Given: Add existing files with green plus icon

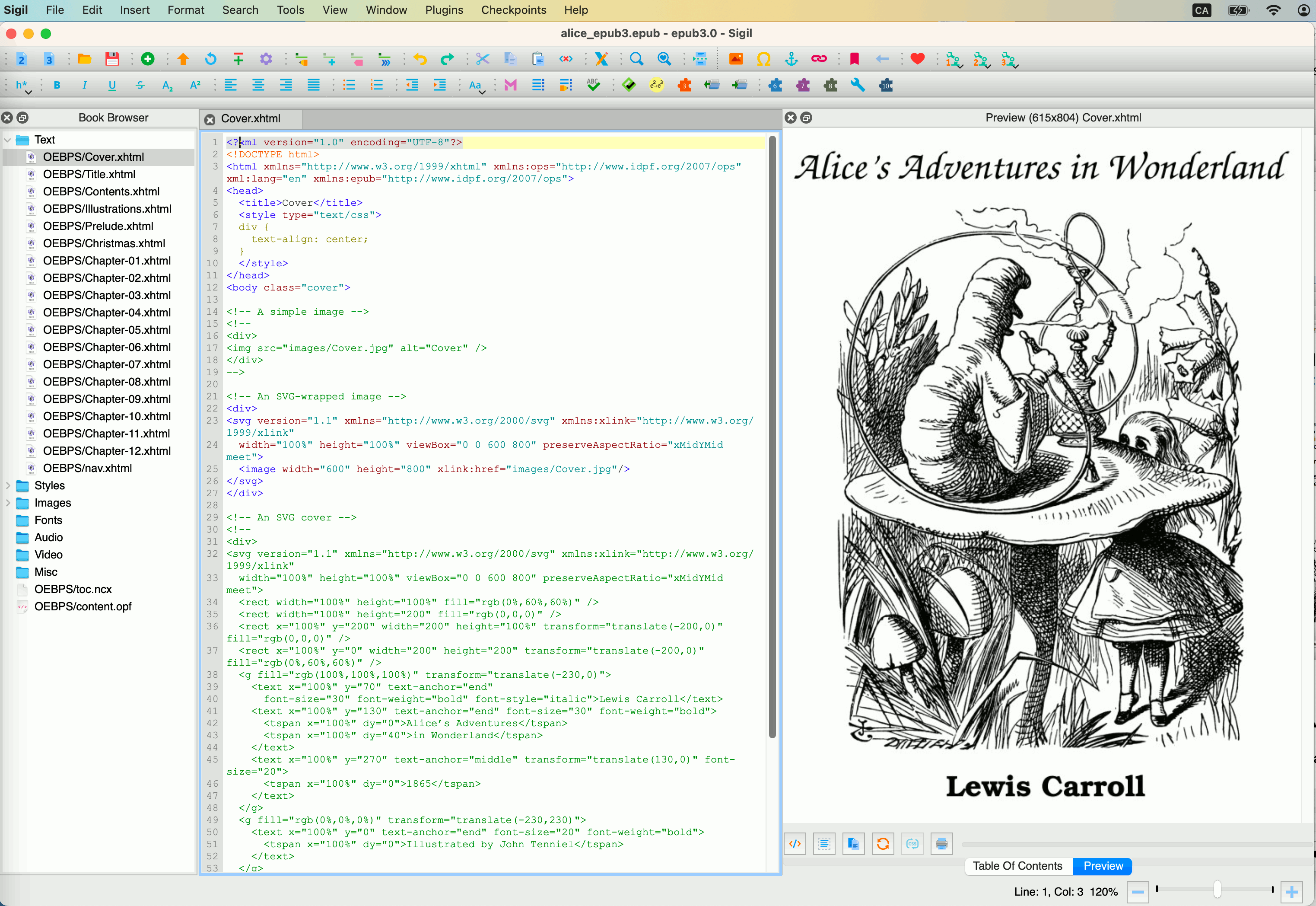Looking at the screenshot, I should 147,59.
